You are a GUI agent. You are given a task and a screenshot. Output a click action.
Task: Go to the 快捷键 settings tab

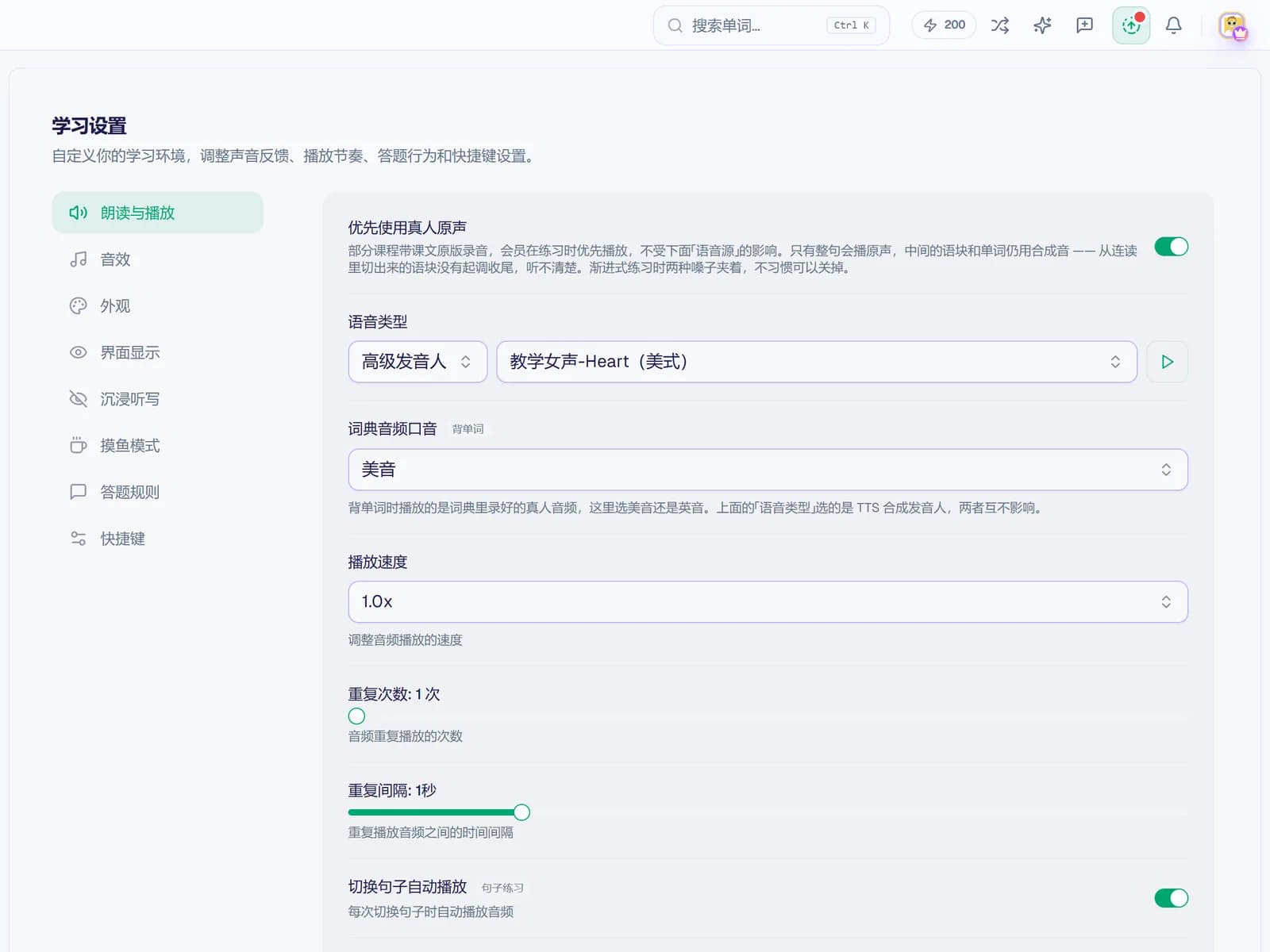[x=157, y=539]
